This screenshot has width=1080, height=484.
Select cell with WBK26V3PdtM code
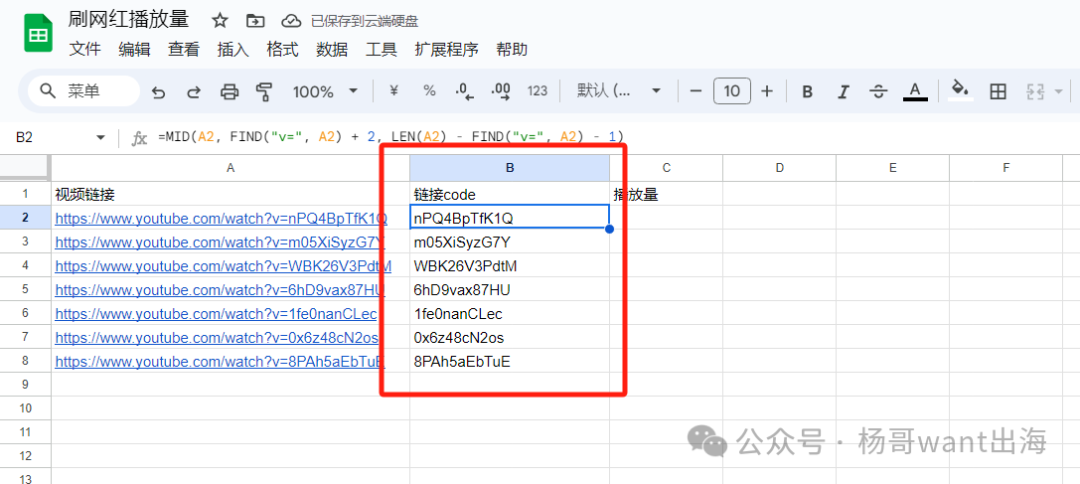(x=510, y=266)
